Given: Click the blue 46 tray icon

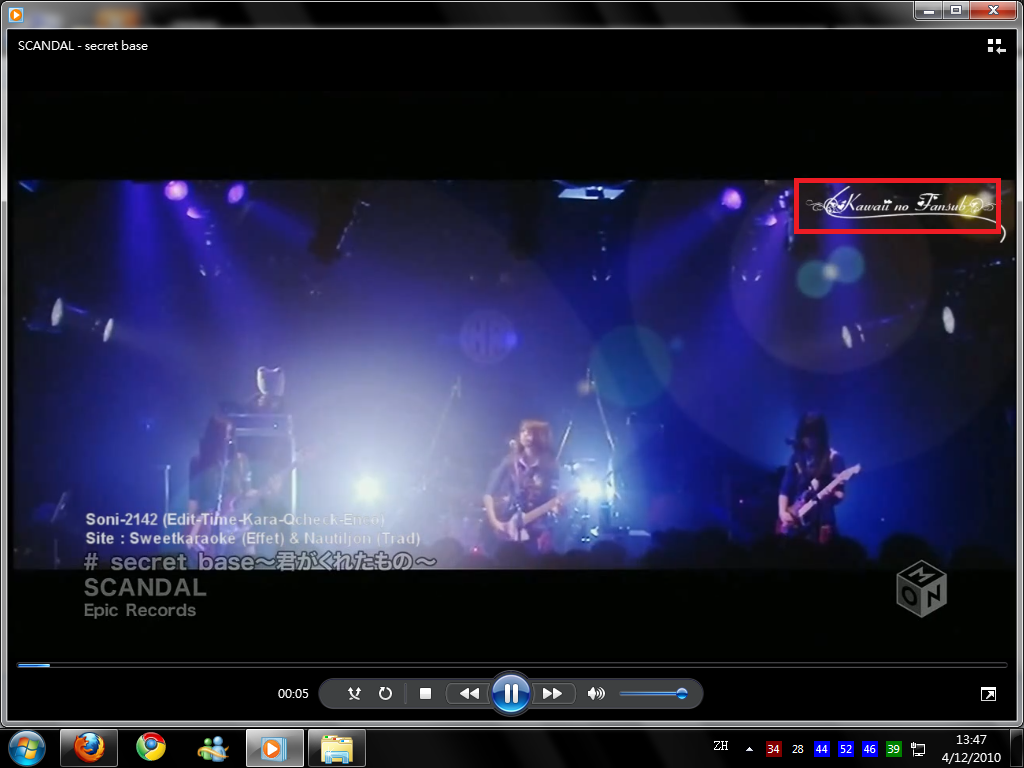Looking at the screenshot, I should pyautogui.click(x=869, y=749).
